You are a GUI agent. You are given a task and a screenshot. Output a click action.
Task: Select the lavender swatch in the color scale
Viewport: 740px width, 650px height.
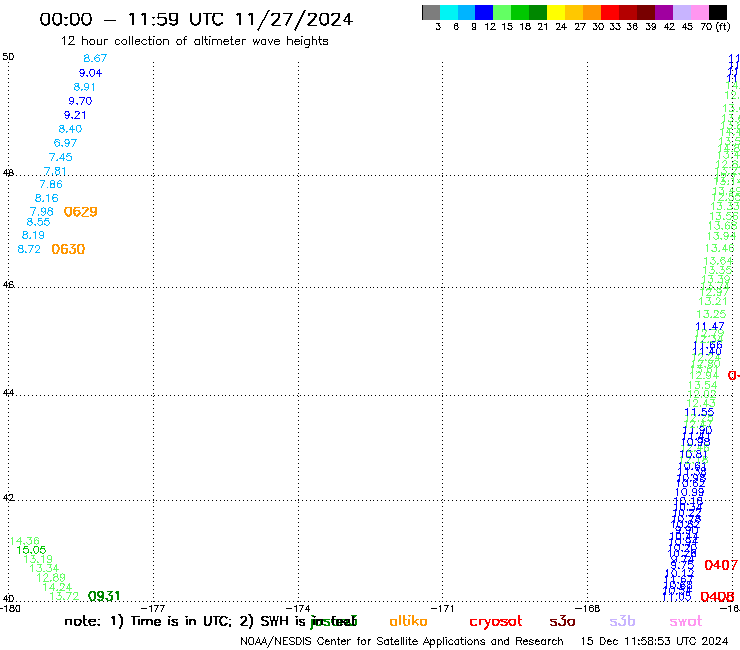681,12
